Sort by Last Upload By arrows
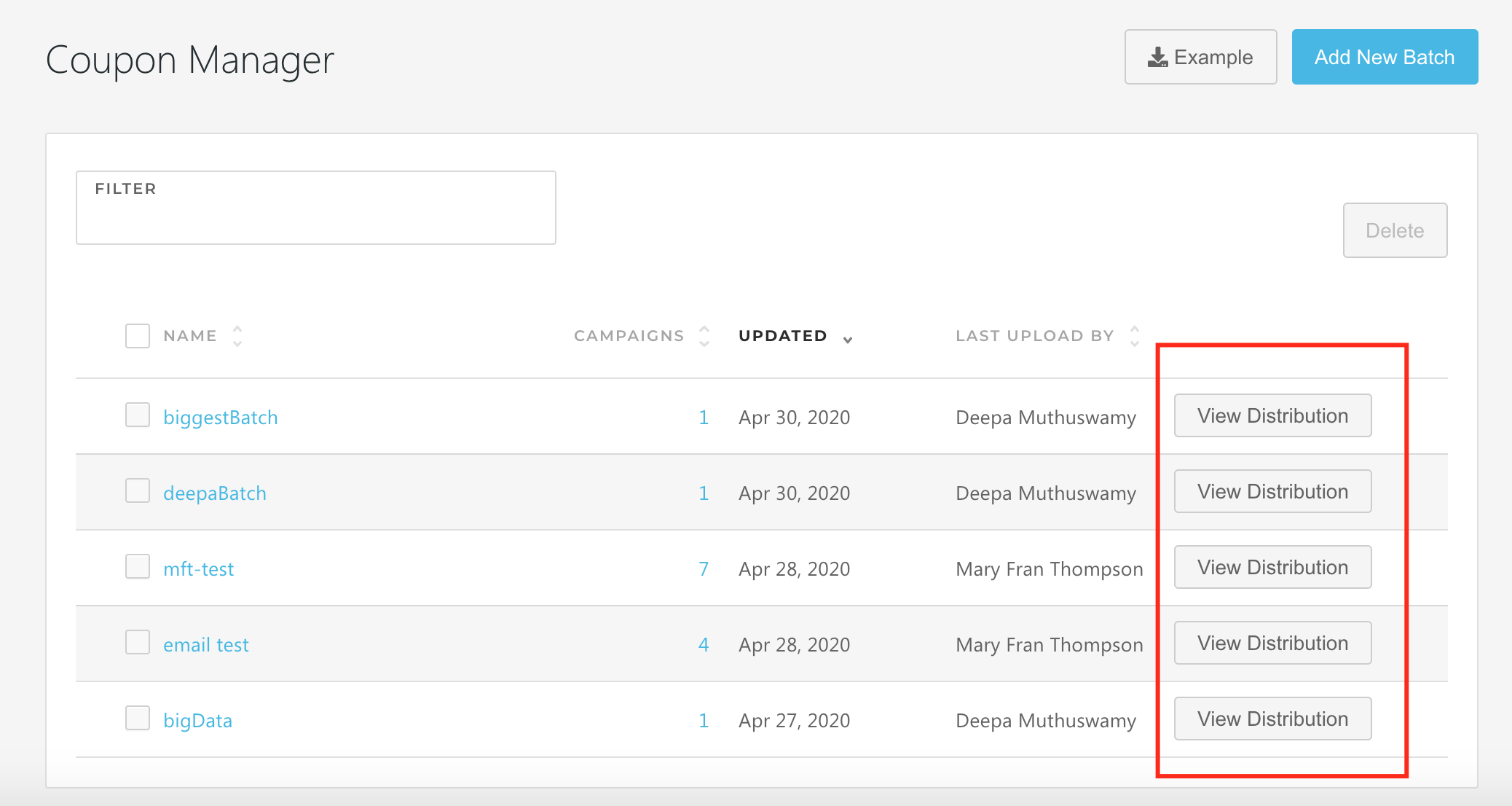Viewport: 1512px width, 806px height. (1135, 336)
